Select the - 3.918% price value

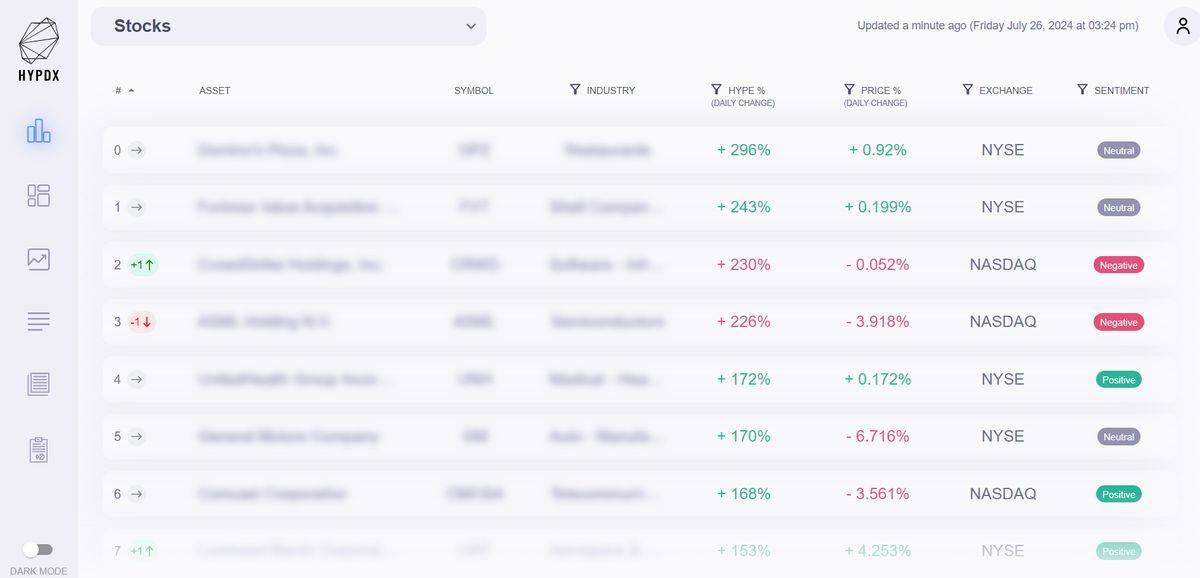(x=878, y=322)
